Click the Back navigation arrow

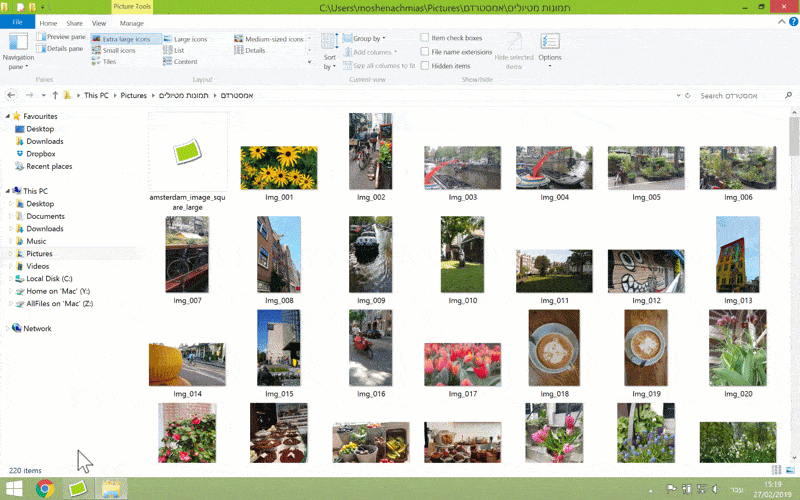click(x=11, y=96)
